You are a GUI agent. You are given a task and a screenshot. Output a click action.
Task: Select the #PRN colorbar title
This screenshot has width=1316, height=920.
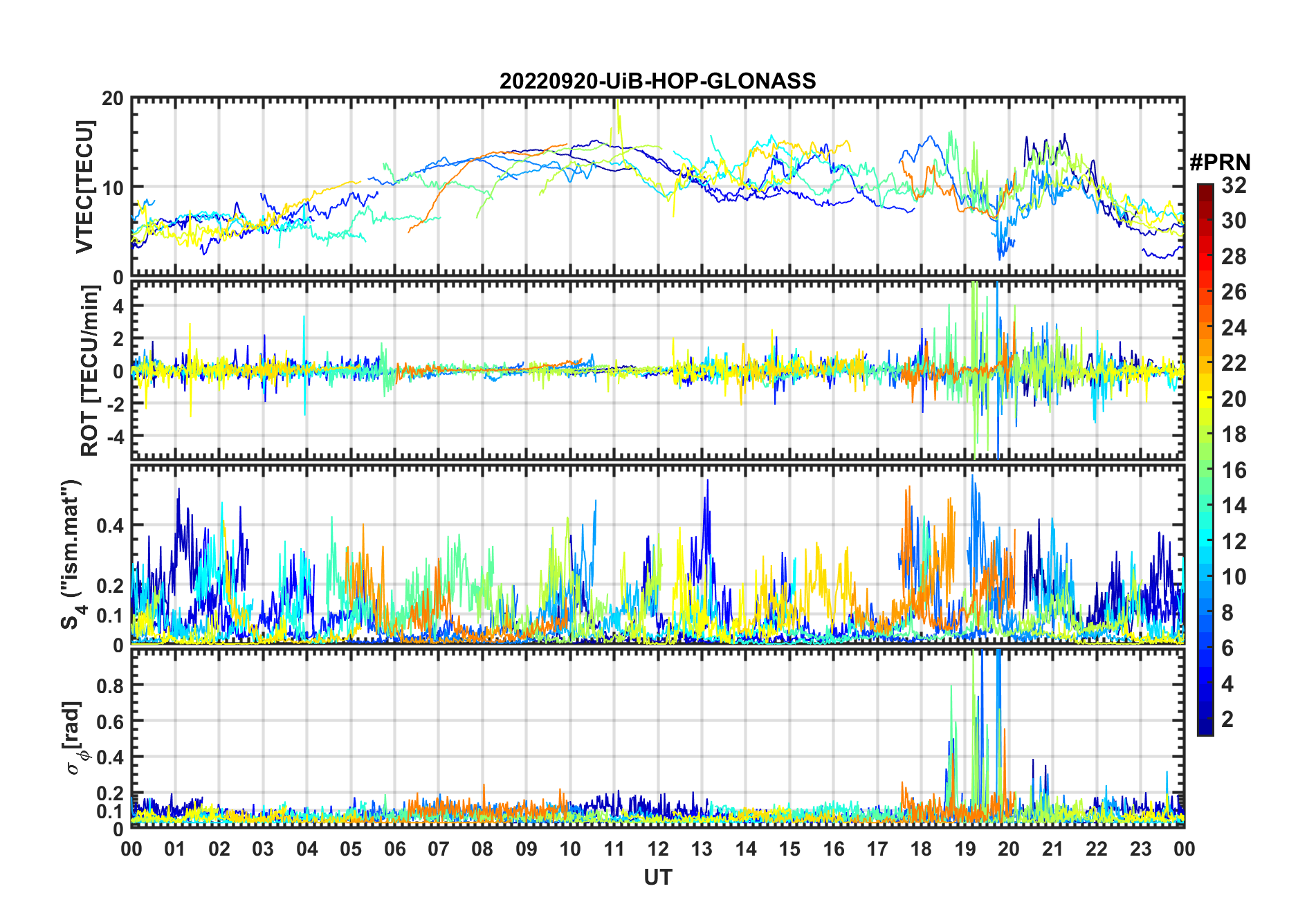tap(1220, 163)
